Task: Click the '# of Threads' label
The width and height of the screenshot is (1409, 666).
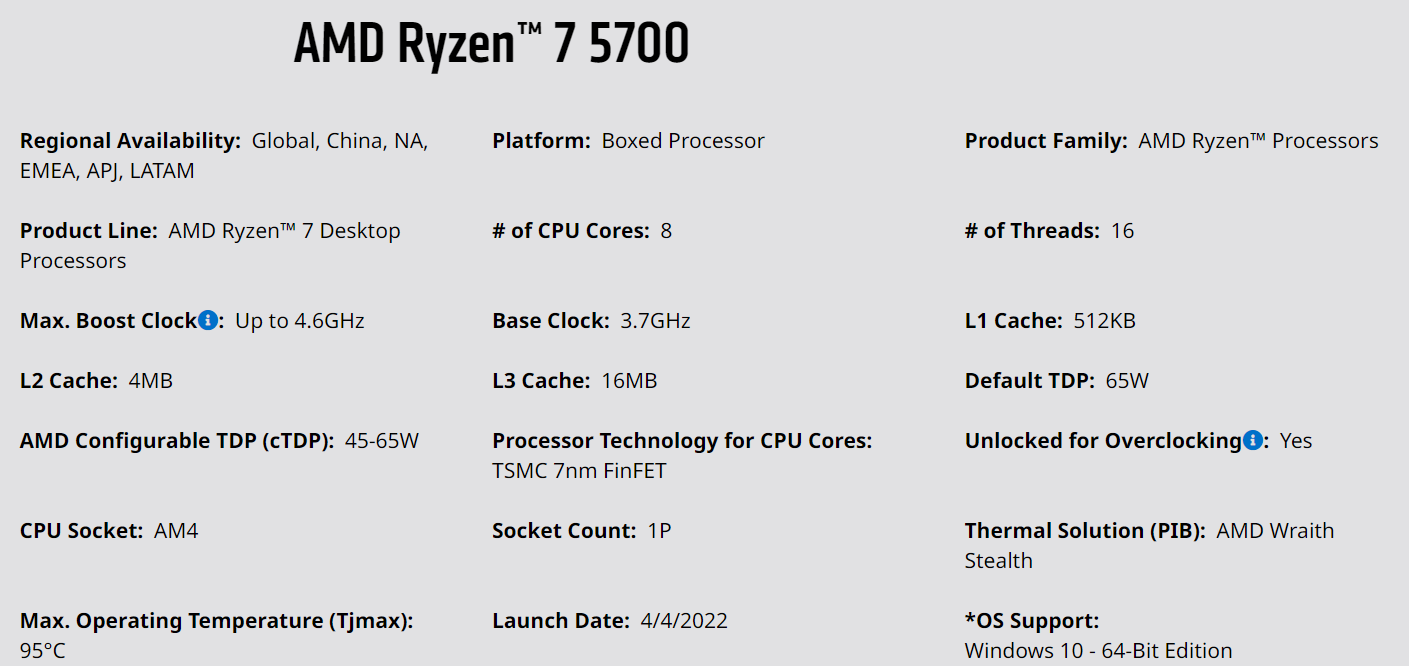Action: coord(1032,231)
